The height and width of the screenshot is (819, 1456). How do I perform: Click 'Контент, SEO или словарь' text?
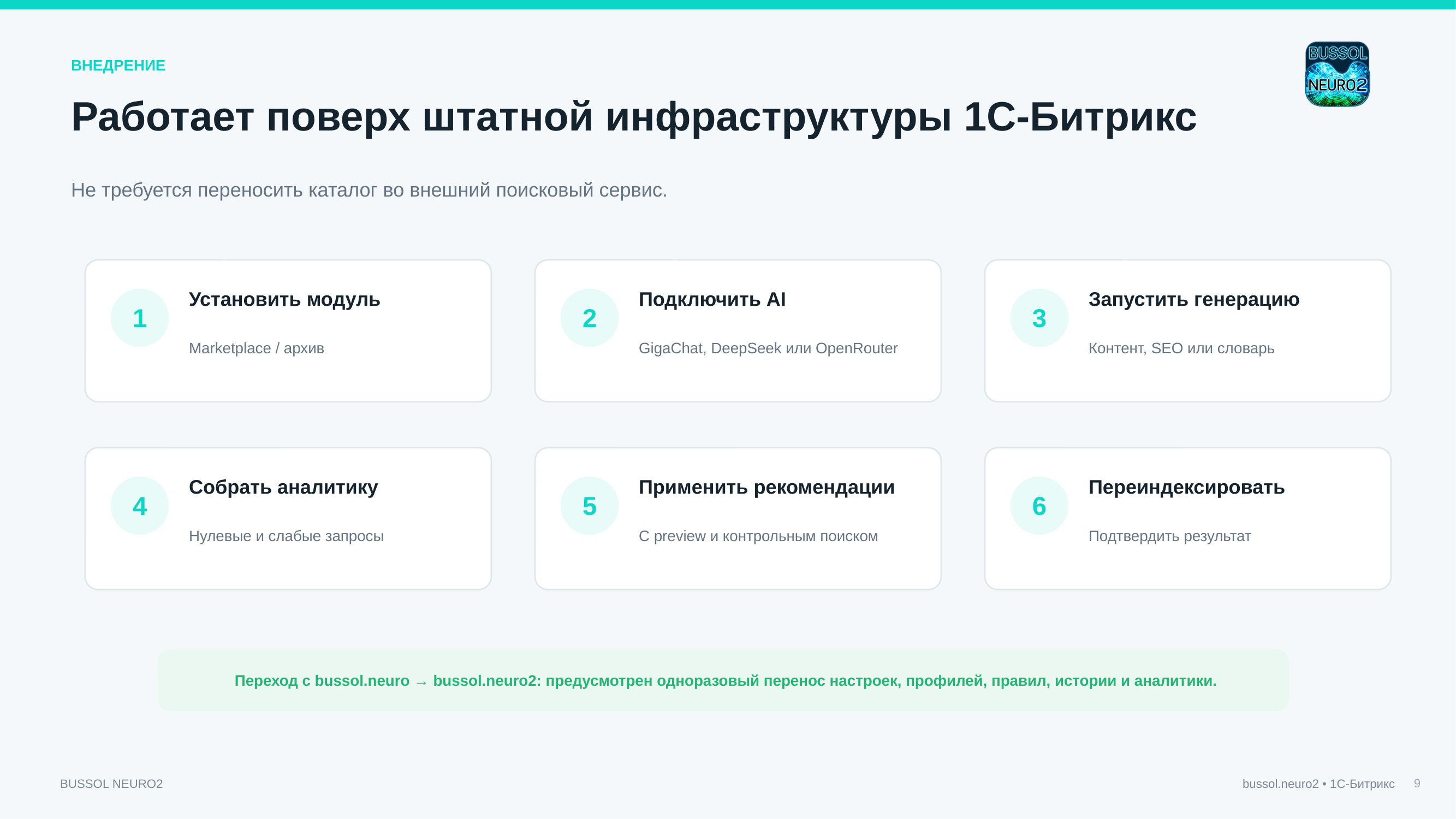pos(1181,348)
